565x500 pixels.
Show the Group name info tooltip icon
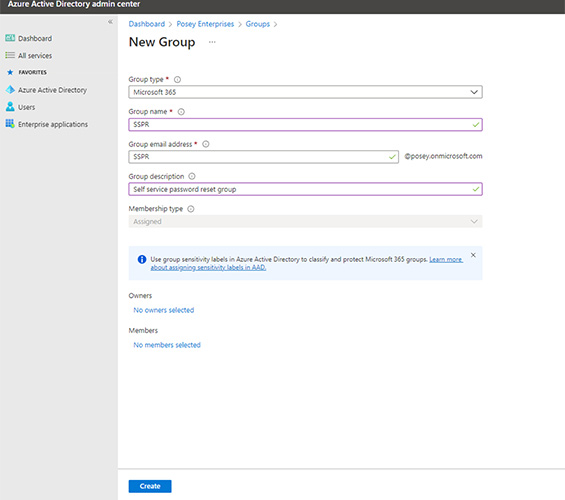click(181, 112)
